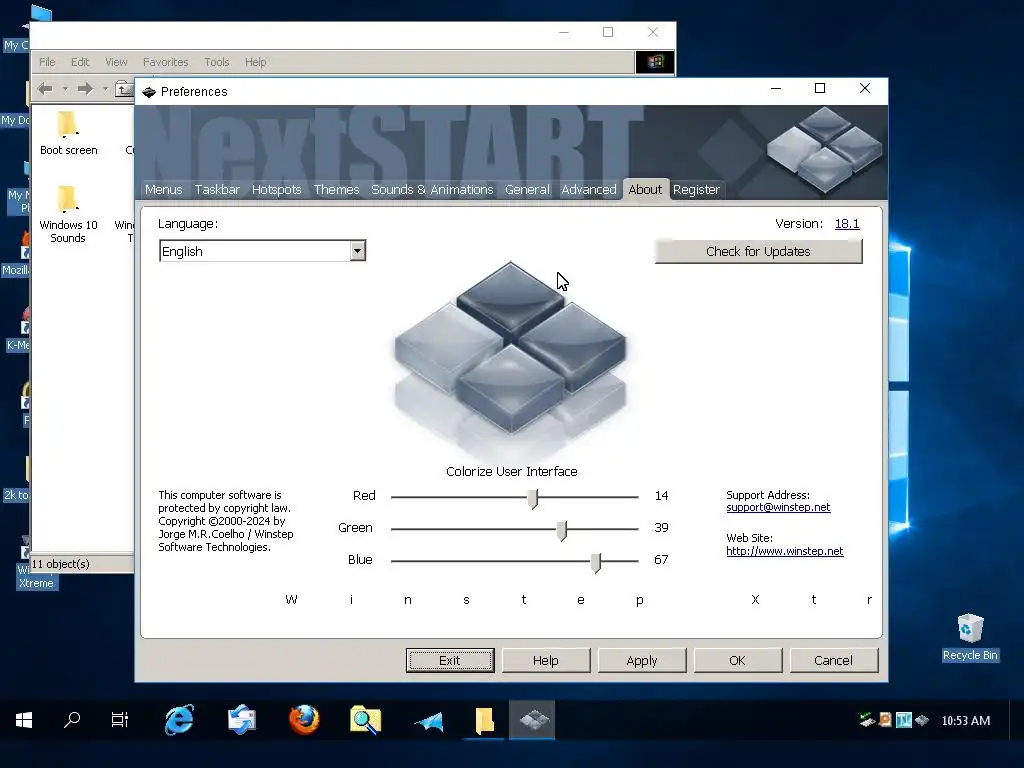Launch Internet Explorer from taskbar

click(x=179, y=720)
